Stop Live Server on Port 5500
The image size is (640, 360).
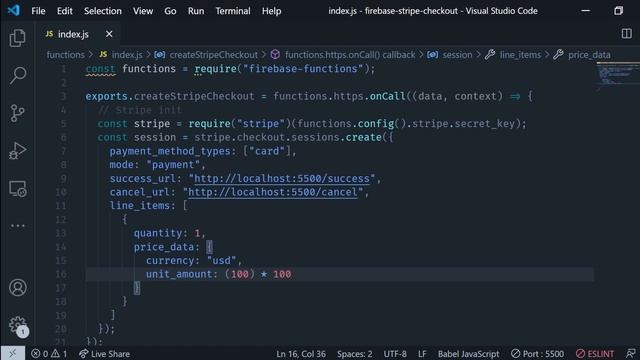[538, 354]
